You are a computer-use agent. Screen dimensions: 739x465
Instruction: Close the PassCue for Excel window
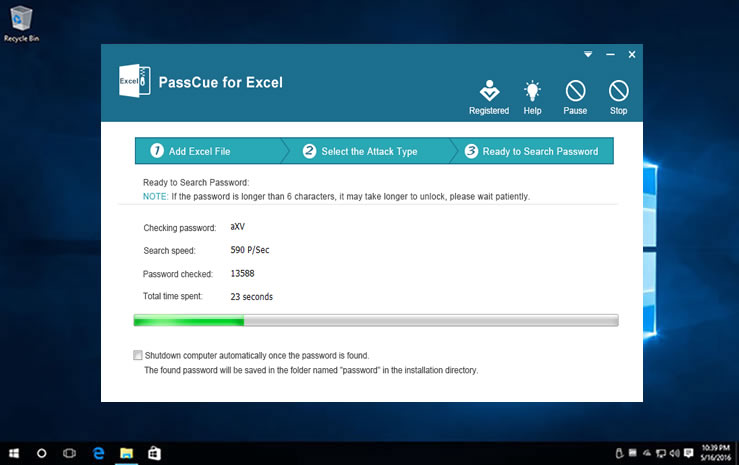click(x=632, y=55)
